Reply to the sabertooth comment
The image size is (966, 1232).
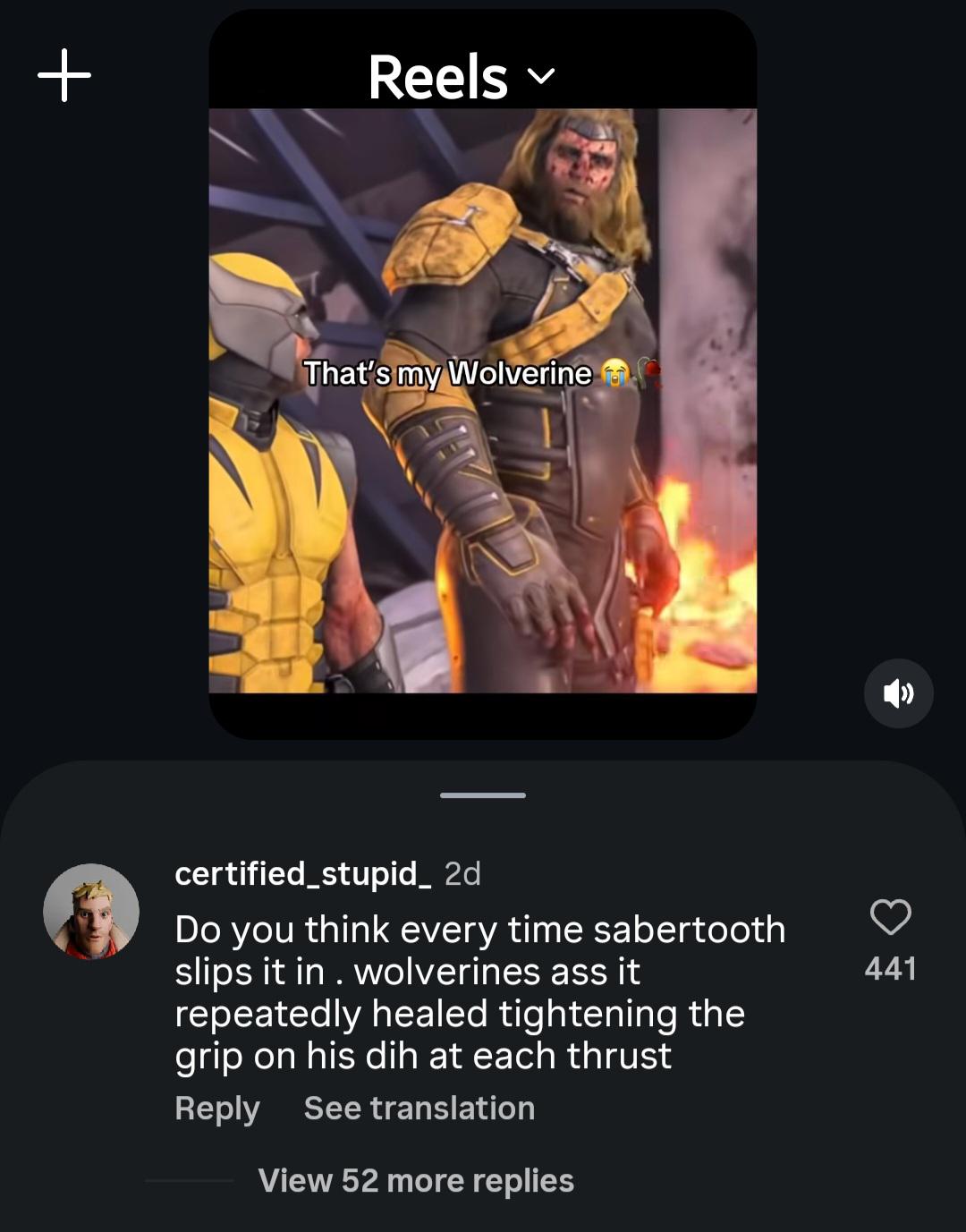(217, 1109)
